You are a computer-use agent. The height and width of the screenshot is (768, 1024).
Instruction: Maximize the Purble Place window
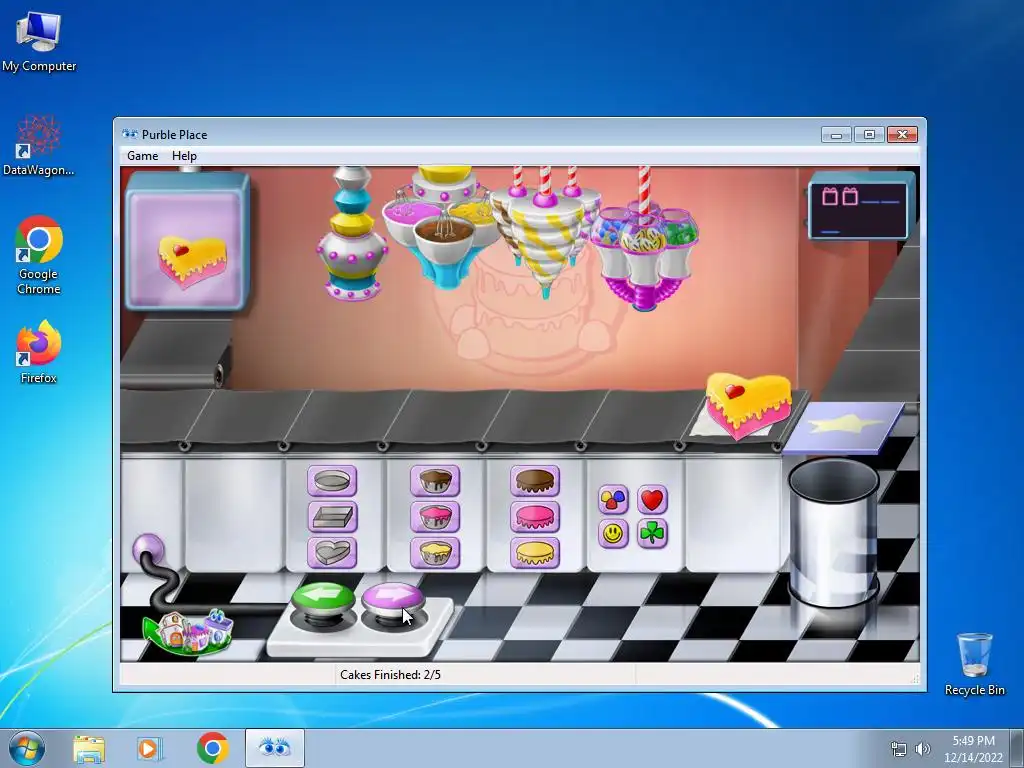(869, 135)
